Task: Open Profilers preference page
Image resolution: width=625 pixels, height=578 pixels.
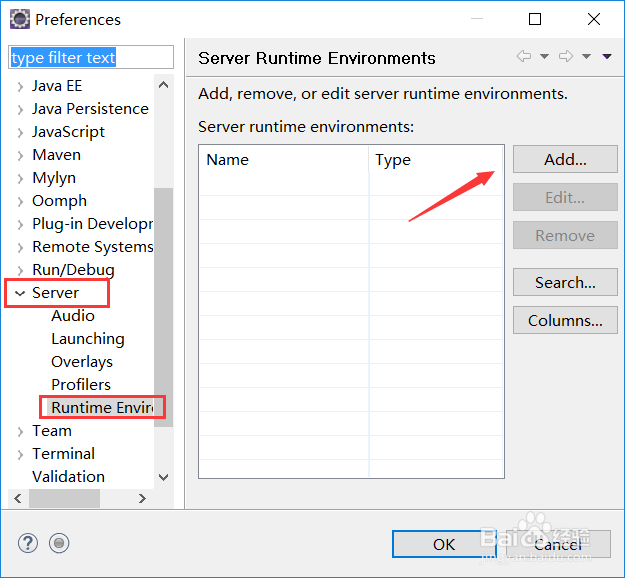Action: pos(81,385)
